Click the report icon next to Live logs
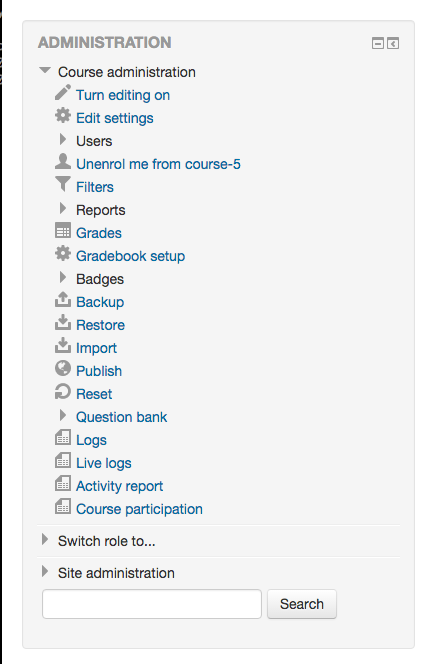This screenshot has height=664, width=433. [63, 460]
